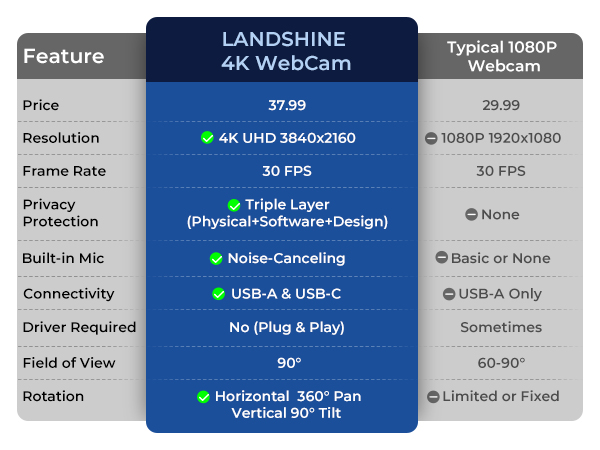
Task: Click the green checkmark next to USB-A & USB-C
Action: tap(218, 294)
